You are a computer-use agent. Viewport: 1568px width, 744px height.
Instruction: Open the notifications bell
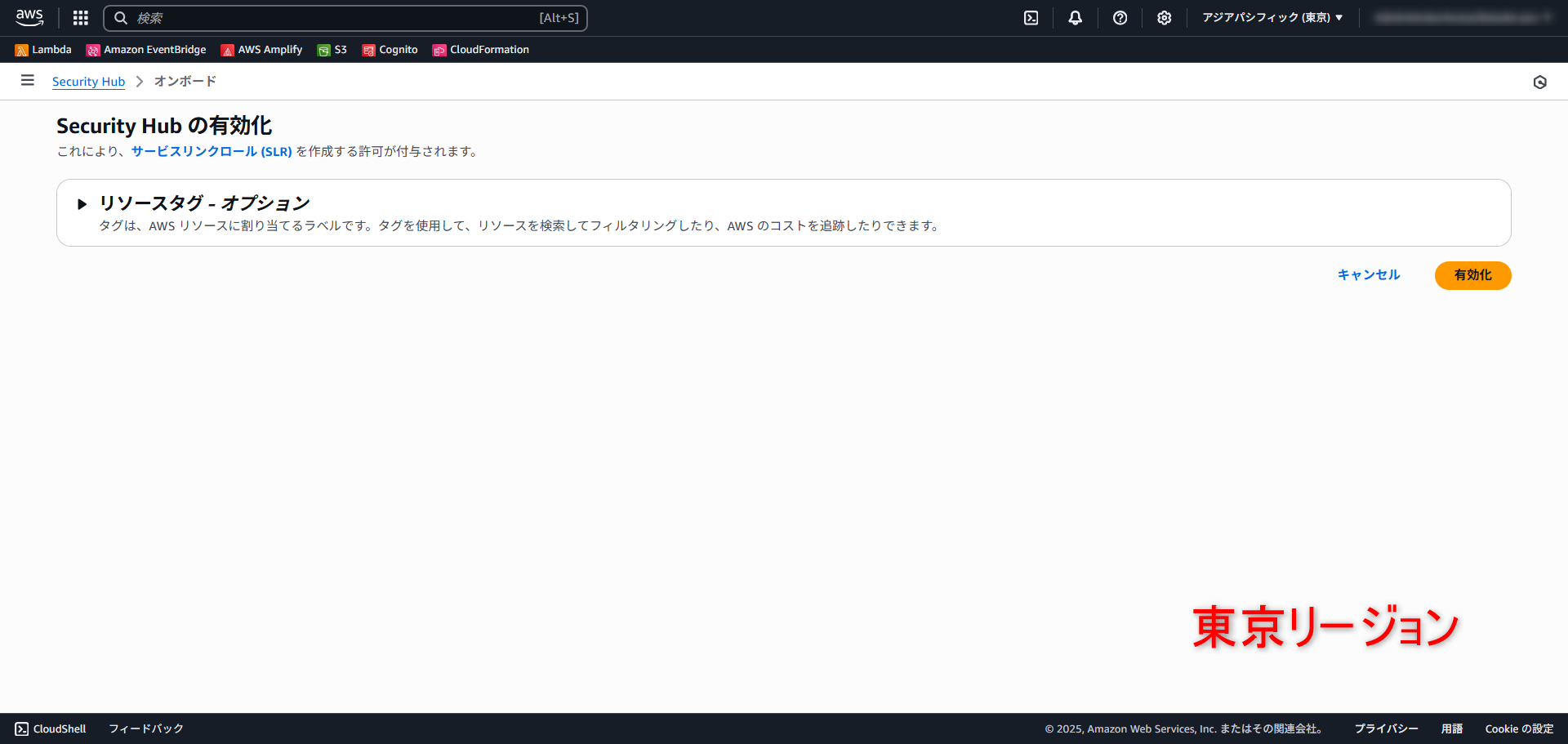click(1075, 17)
